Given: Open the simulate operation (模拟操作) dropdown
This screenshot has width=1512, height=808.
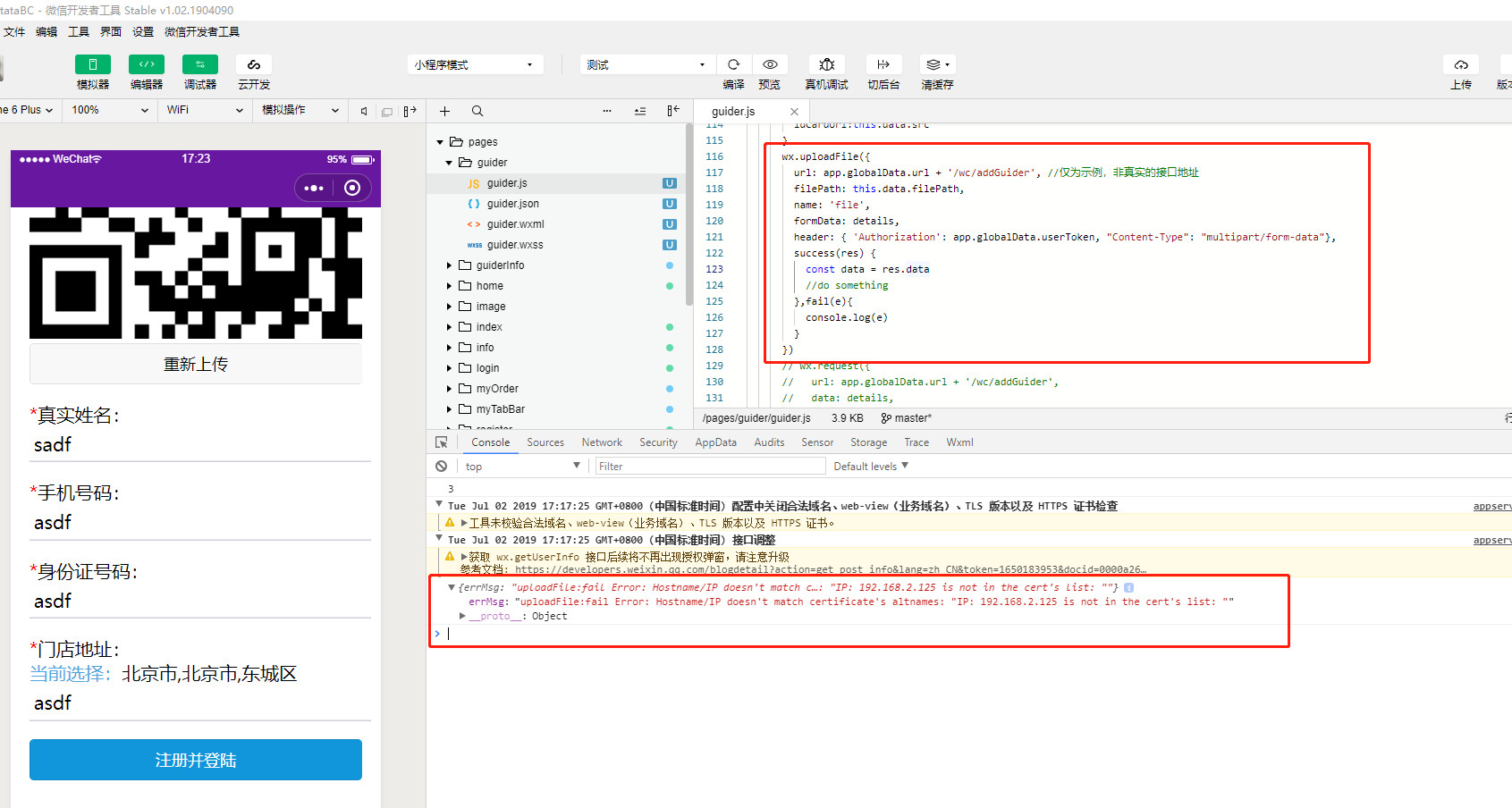Looking at the screenshot, I should click(x=300, y=110).
